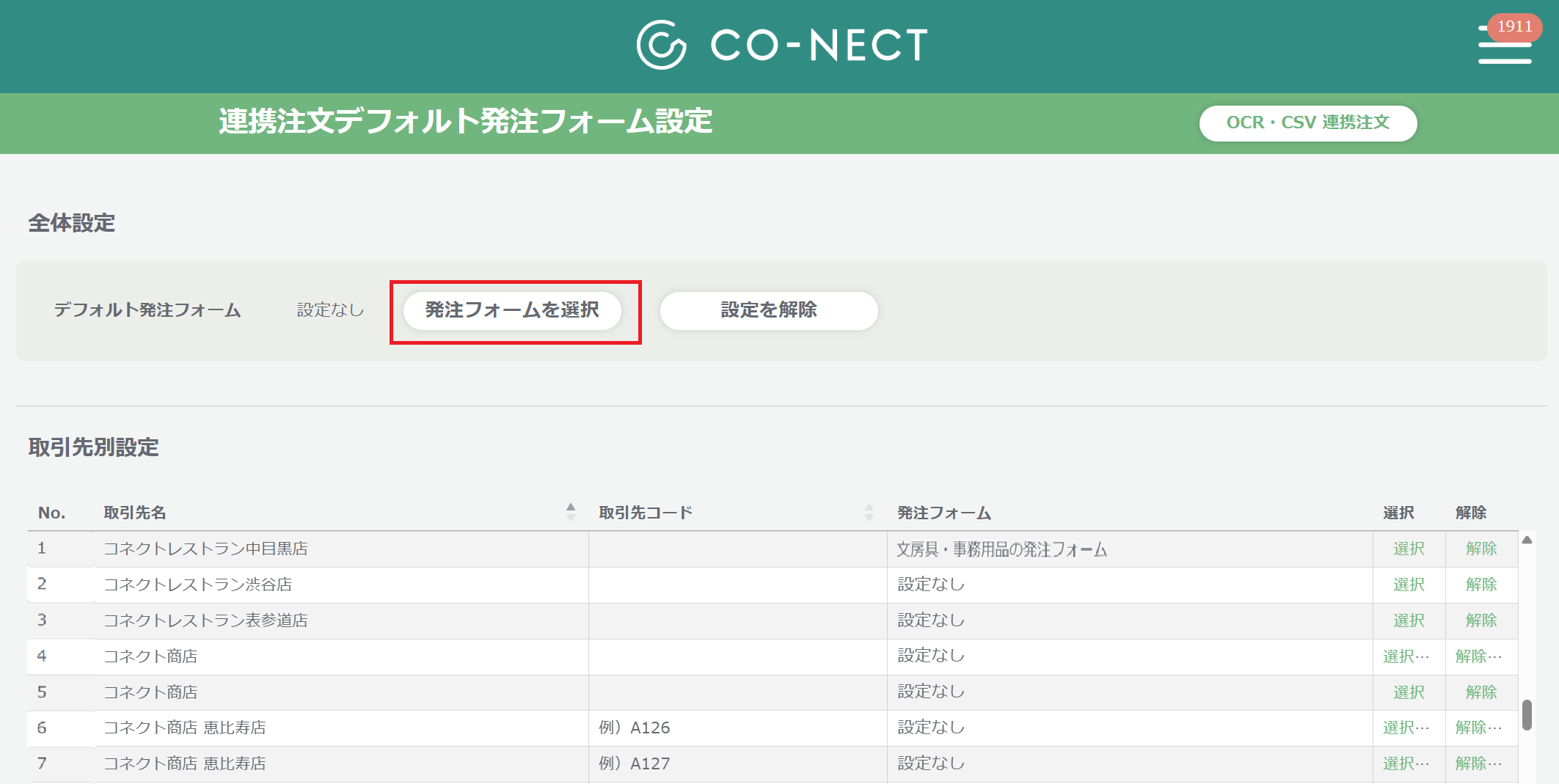
Task: Click コネクト商店 恵比寿店 name in row 6
Action: point(185,728)
